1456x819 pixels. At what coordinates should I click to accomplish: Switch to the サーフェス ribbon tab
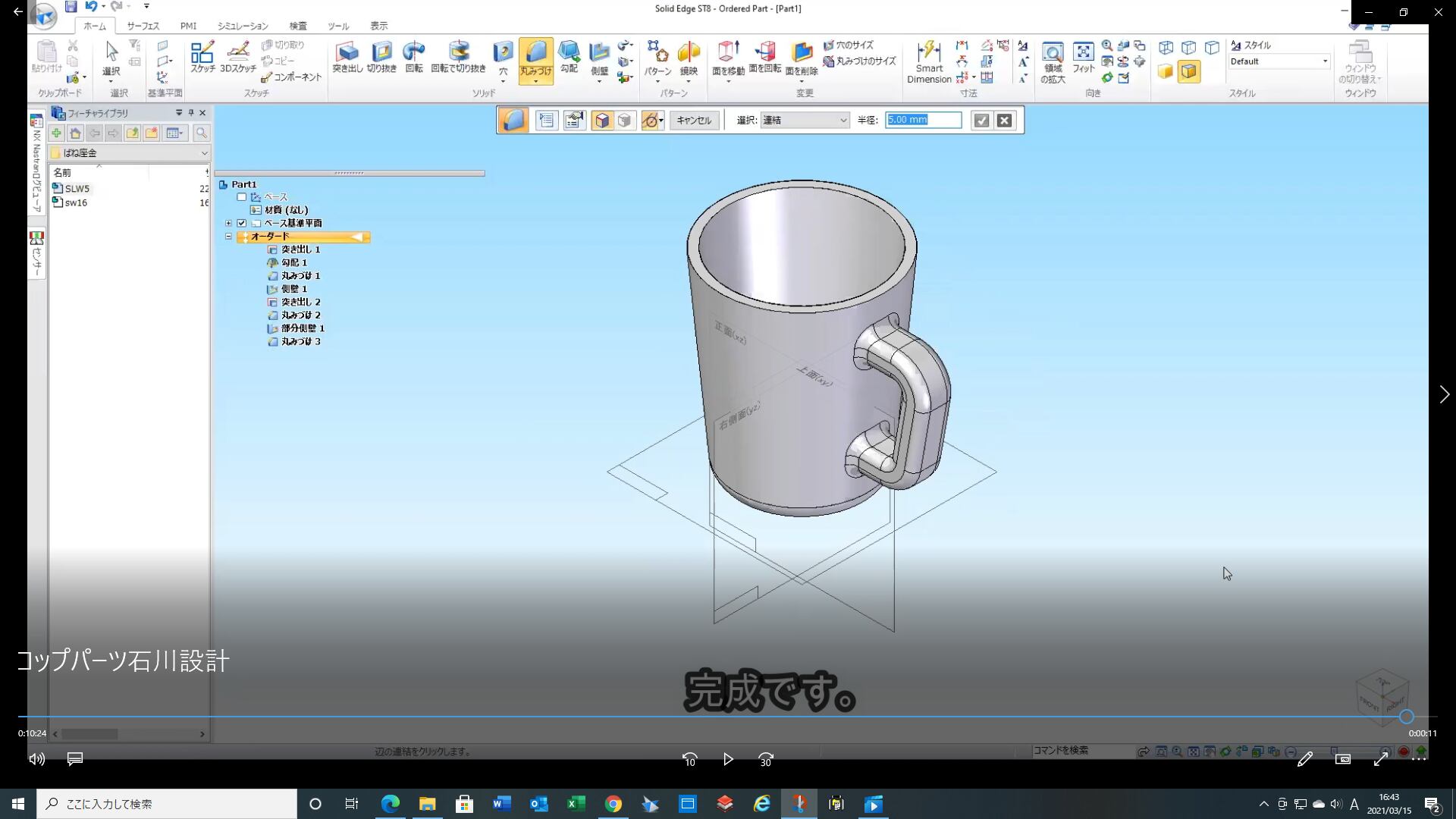tap(143, 26)
